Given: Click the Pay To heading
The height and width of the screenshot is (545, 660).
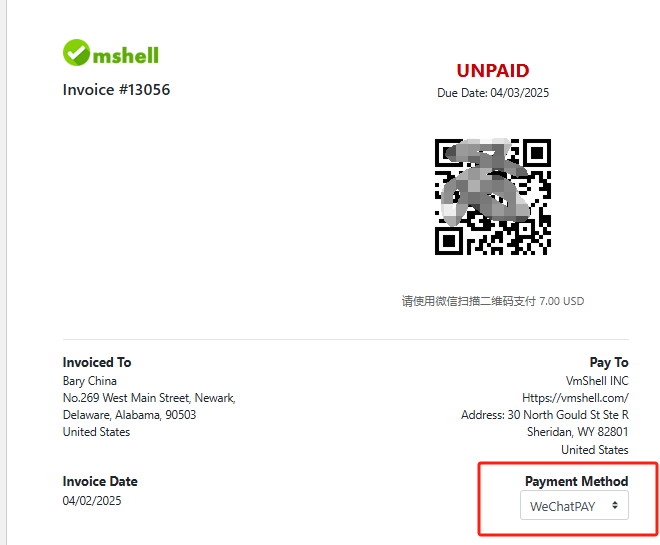Looking at the screenshot, I should (x=609, y=362).
